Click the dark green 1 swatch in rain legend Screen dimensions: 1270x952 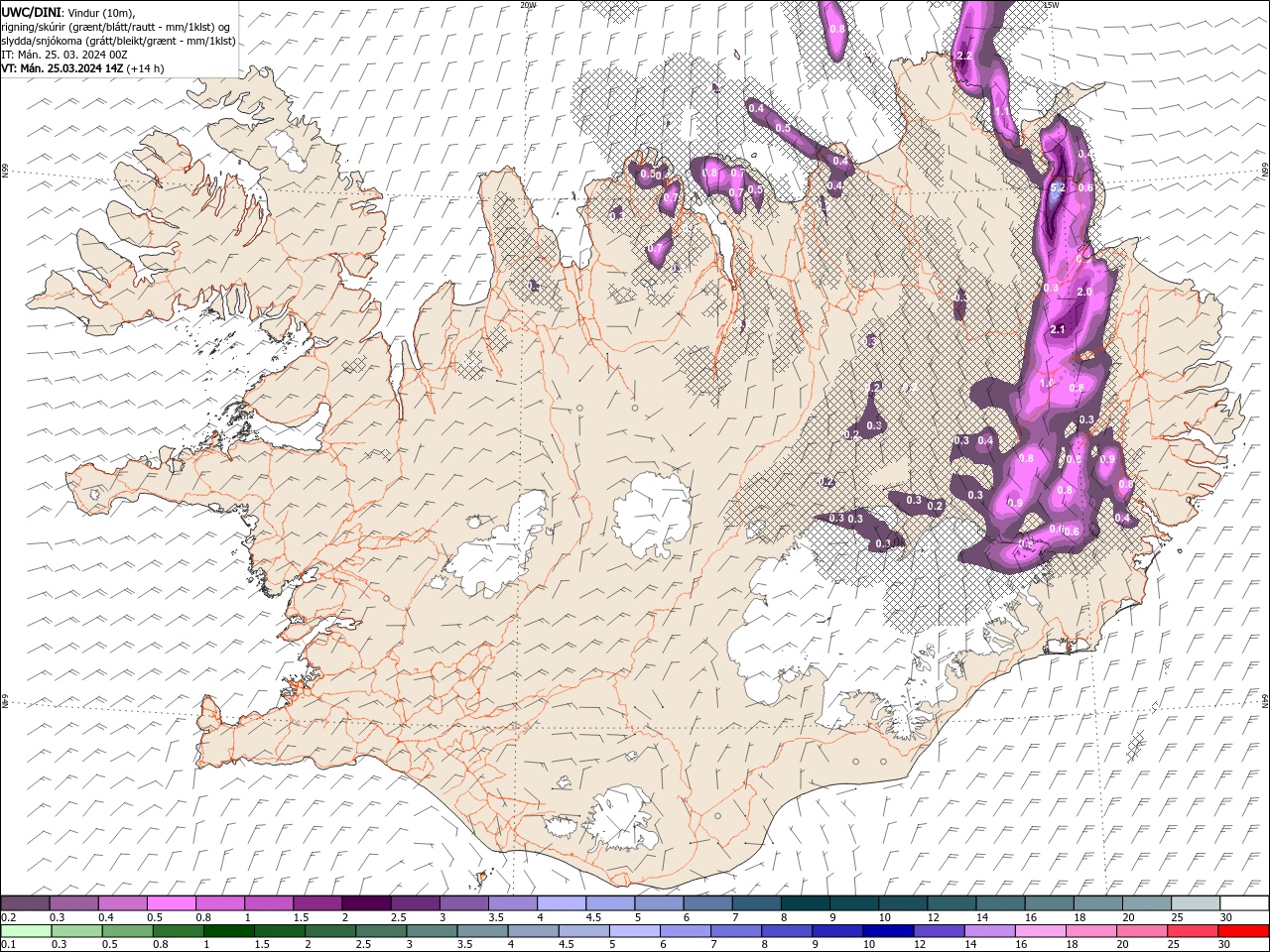(228, 931)
